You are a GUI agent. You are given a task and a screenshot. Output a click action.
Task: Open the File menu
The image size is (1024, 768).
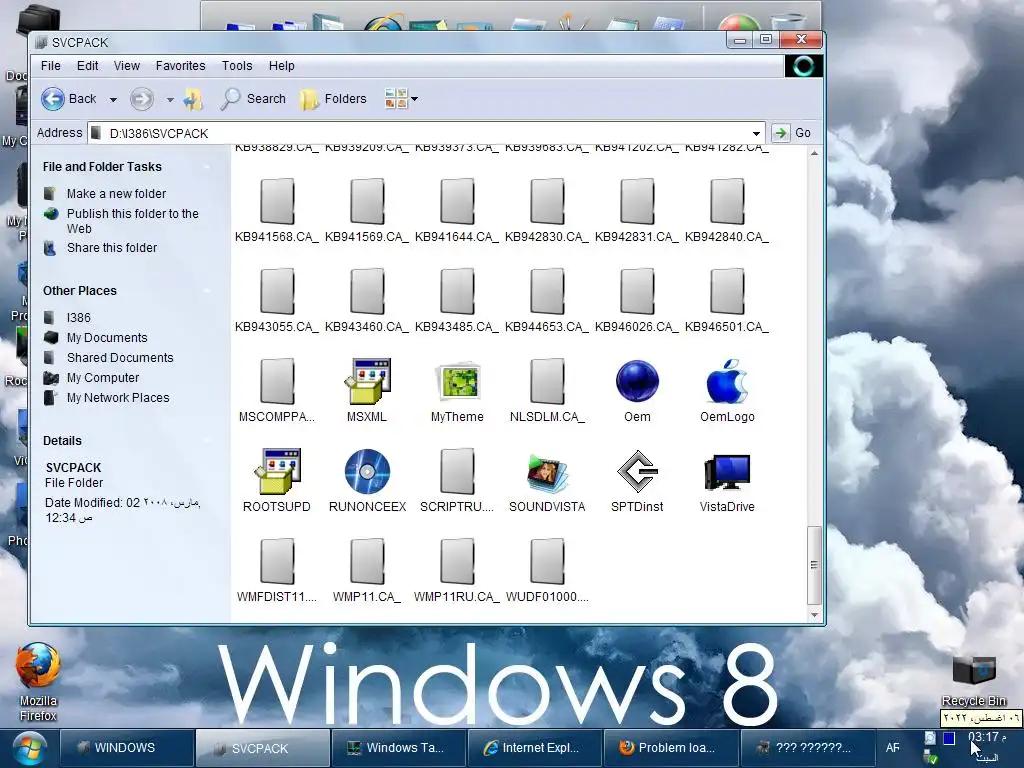(50, 66)
